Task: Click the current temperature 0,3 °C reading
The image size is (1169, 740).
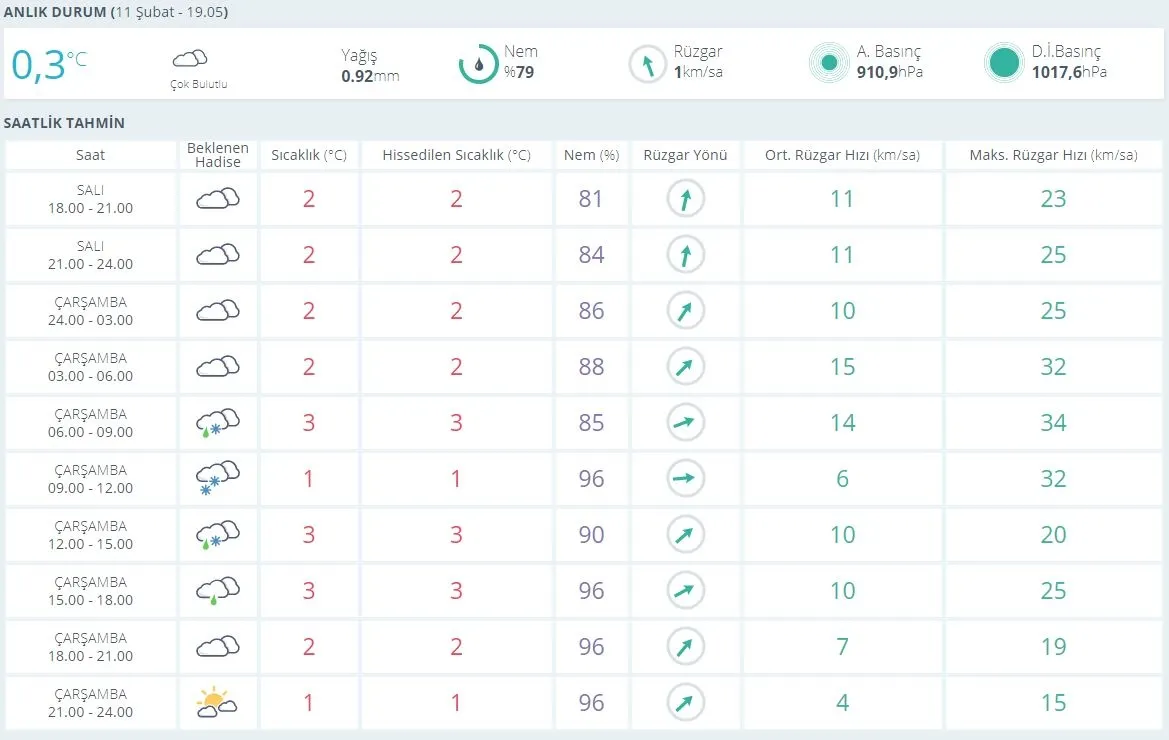Action: pyautogui.click(x=48, y=64)
